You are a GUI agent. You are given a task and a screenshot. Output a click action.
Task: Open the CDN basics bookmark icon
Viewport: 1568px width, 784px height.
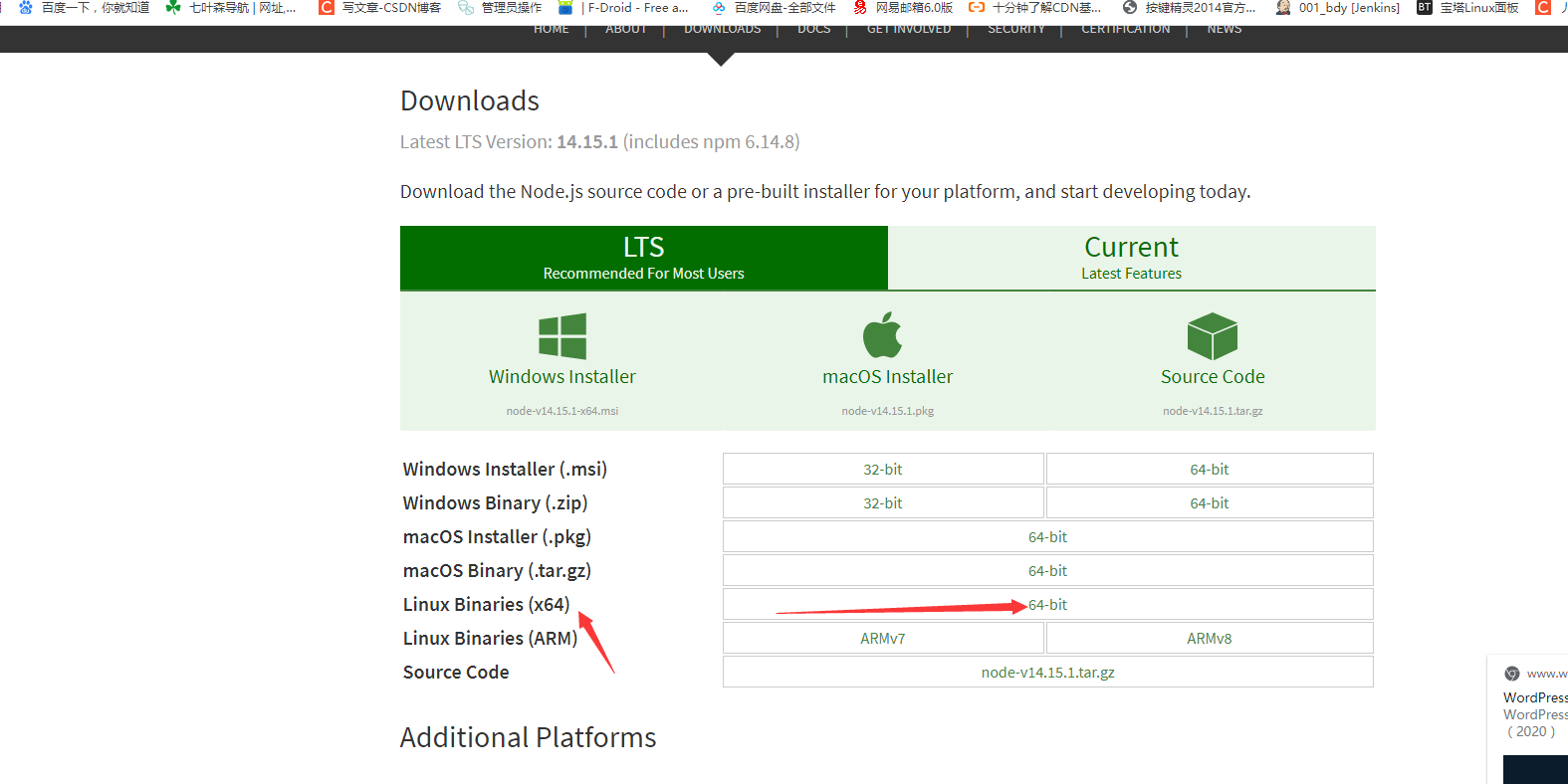[977, 8]
